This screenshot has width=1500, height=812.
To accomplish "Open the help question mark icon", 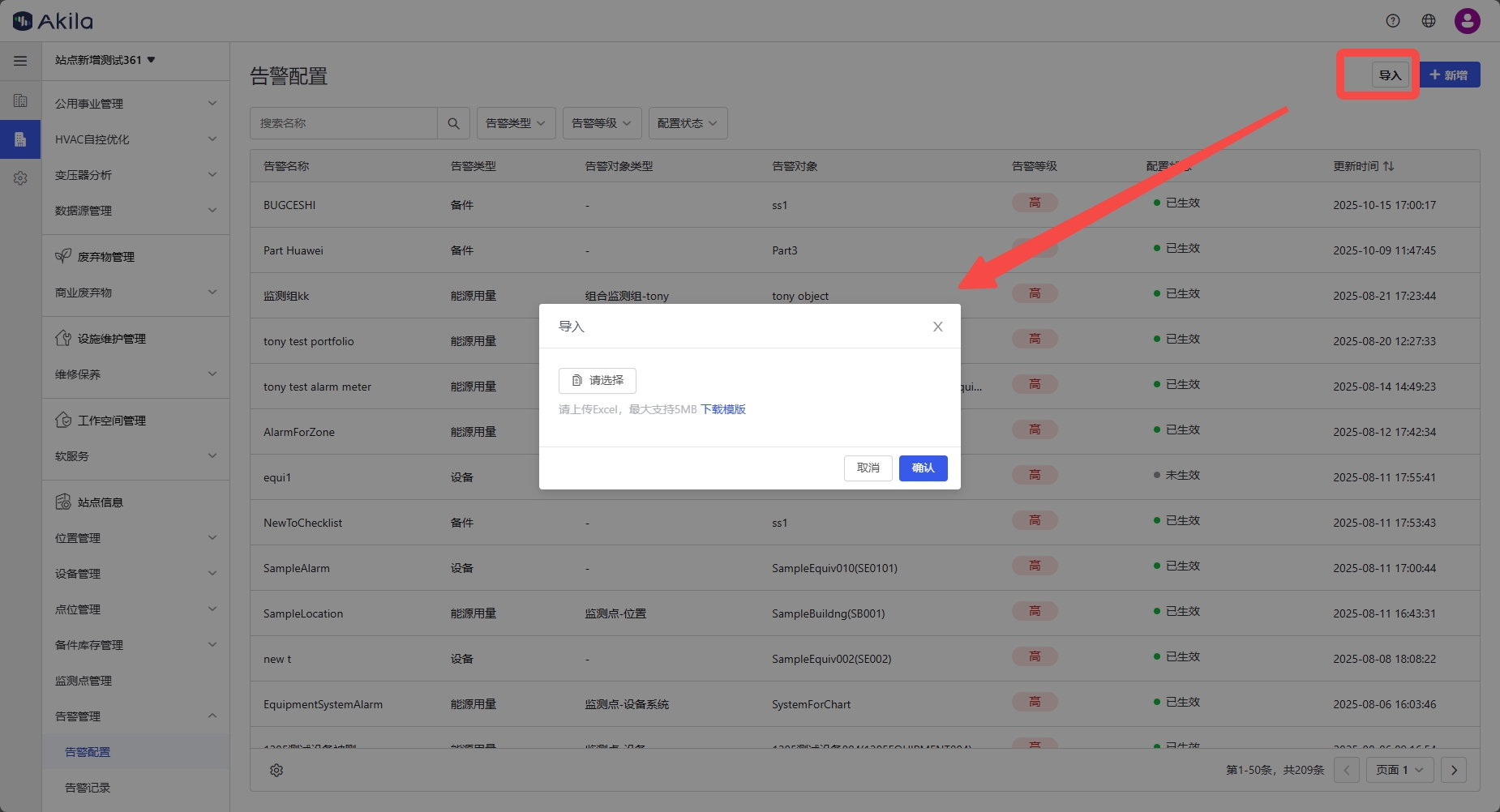I will (1393, 21).
